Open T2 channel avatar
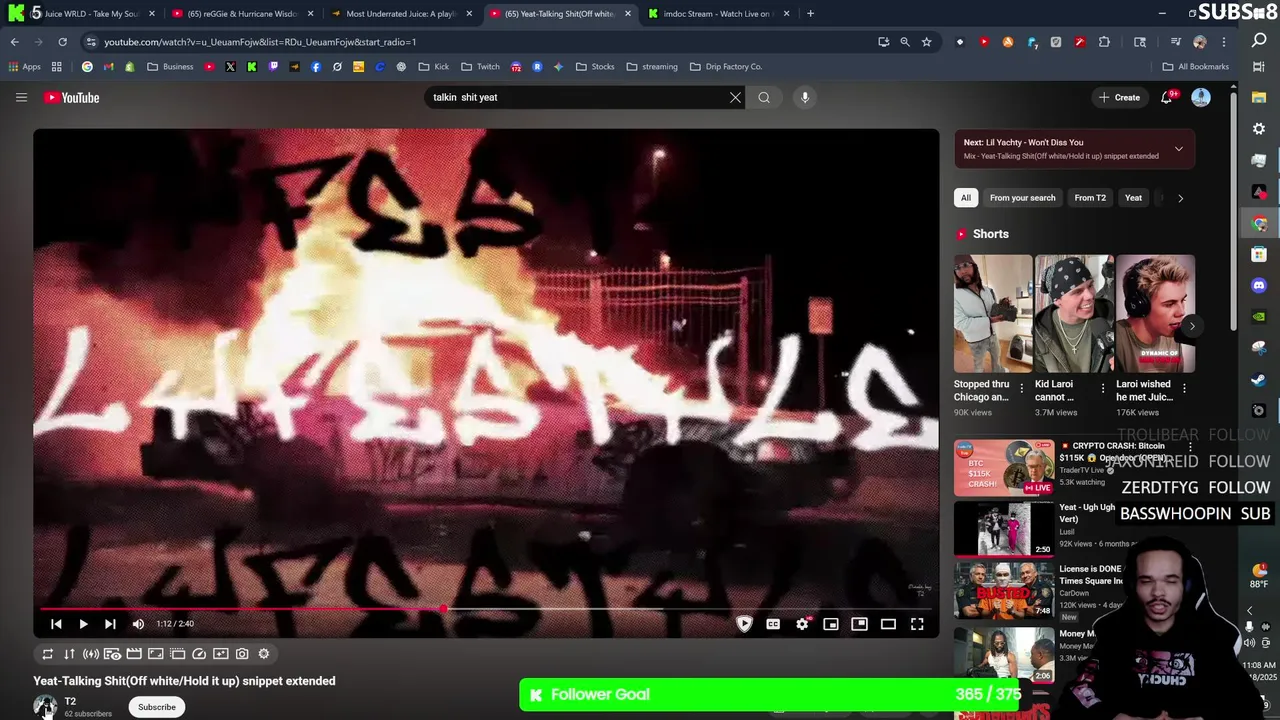Viewport: 1280px width, 720px height. (45, 706)
